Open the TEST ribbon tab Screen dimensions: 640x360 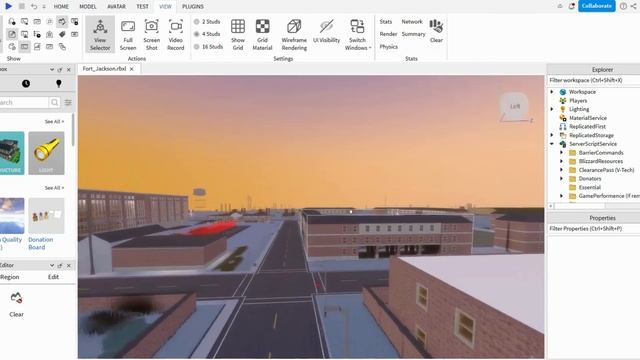[142, 7]
